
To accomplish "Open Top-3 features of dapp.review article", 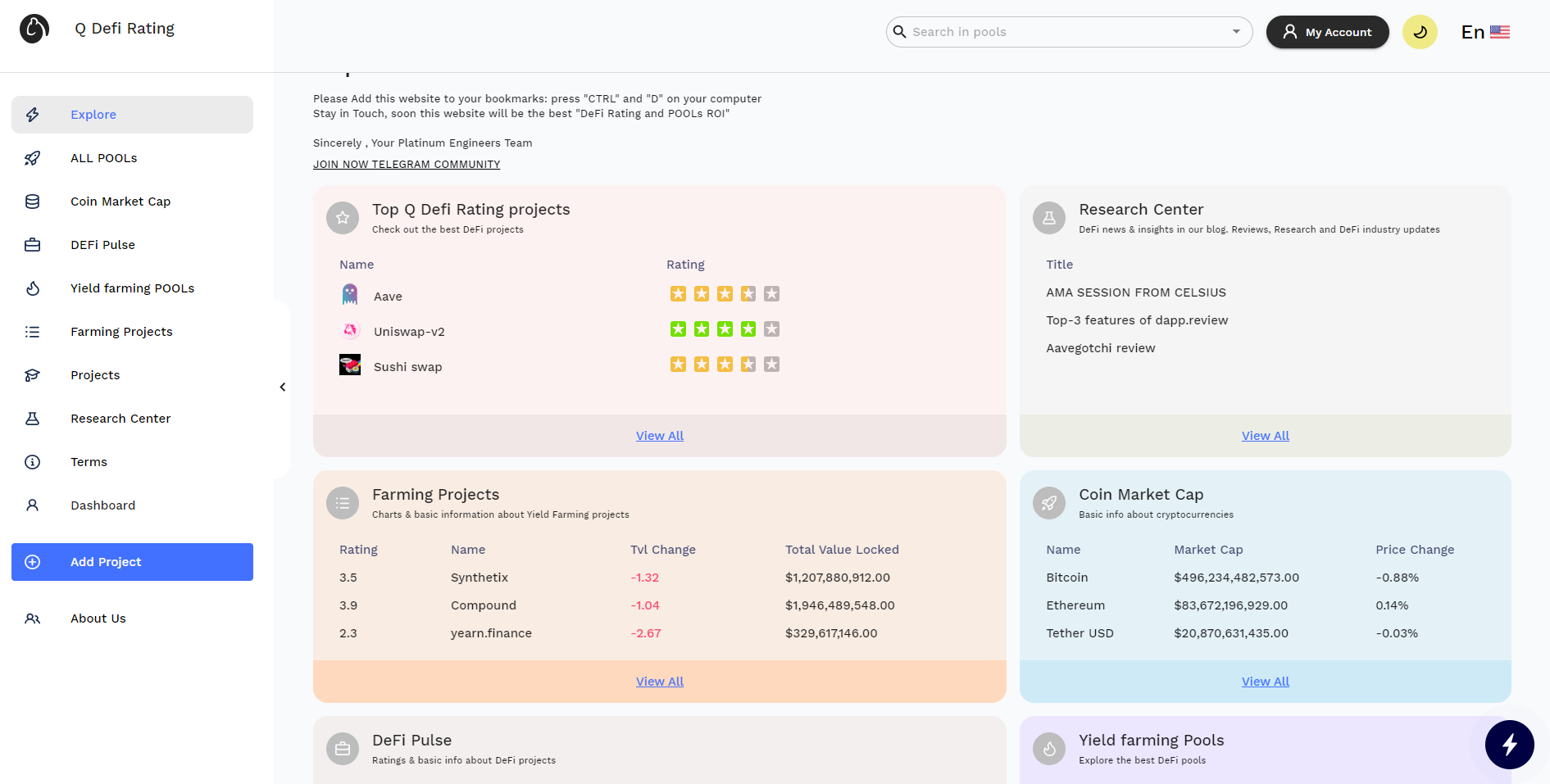I will click(x=1137, y=320).
